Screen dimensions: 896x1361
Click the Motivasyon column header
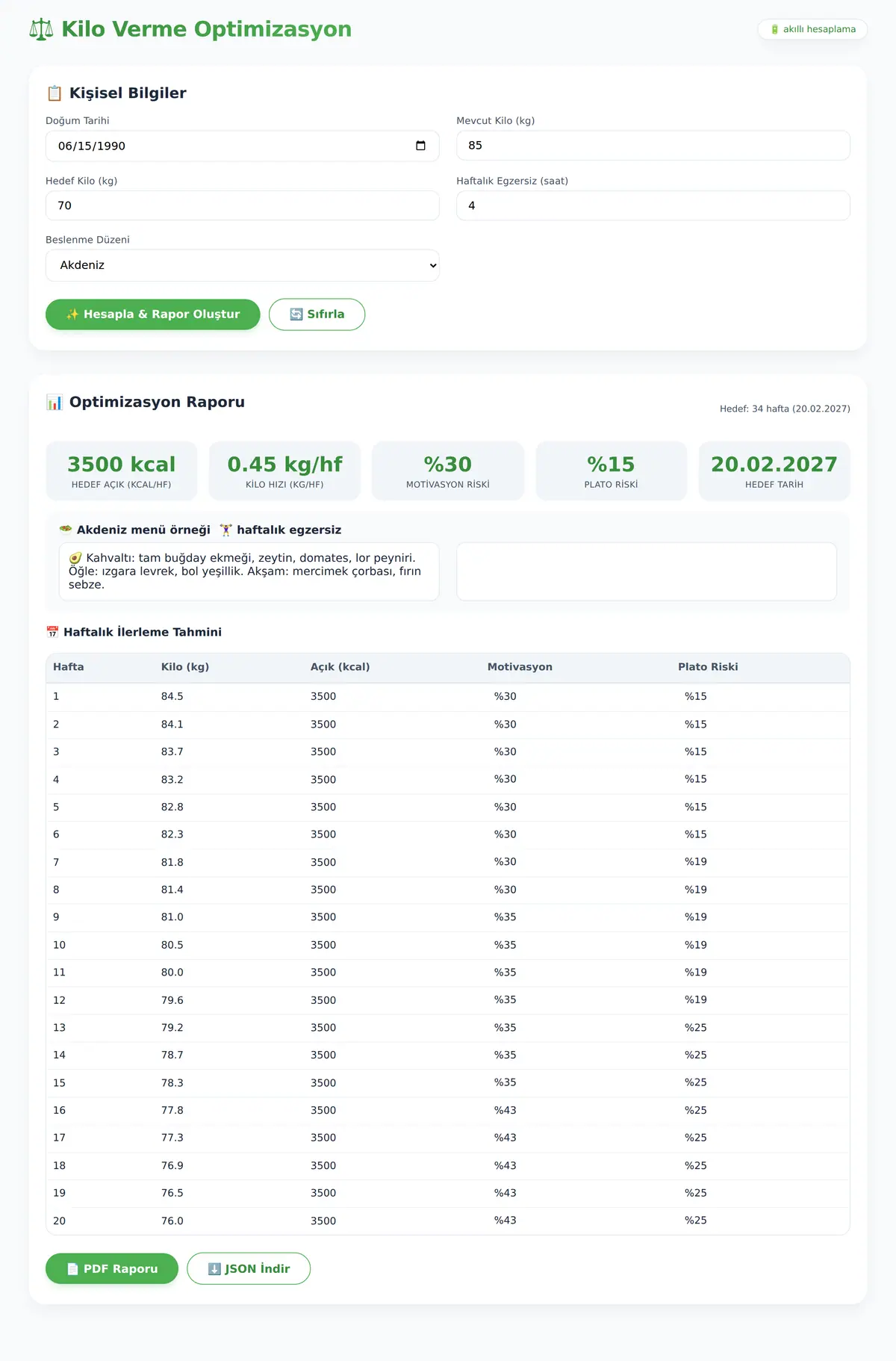click(520, 667)
